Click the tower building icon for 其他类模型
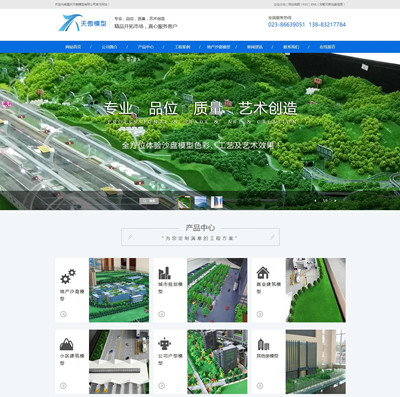This screenshot has height=397, width=400. click(x=263, y=344)
